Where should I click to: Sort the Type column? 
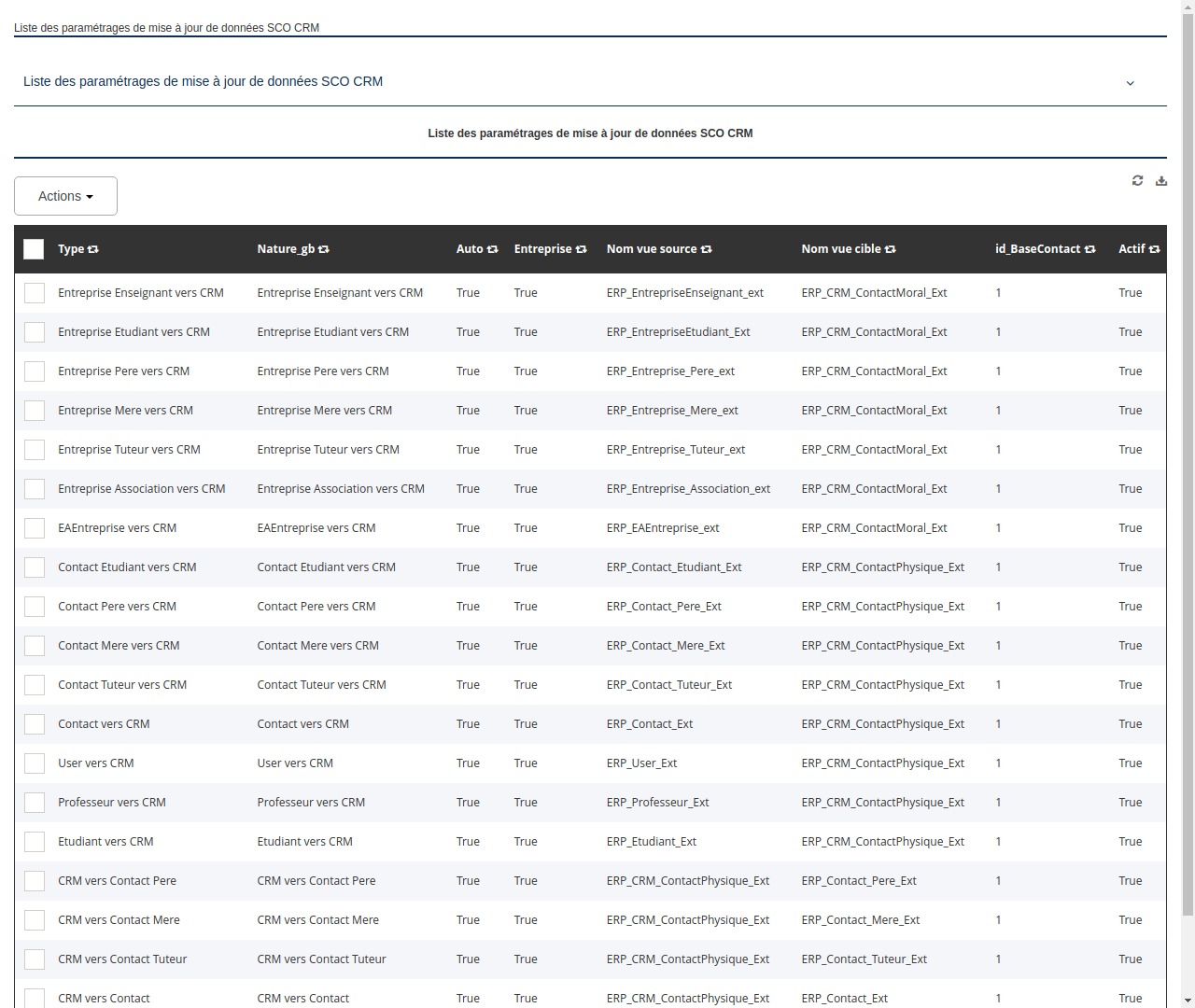click(x=91, y=249)
